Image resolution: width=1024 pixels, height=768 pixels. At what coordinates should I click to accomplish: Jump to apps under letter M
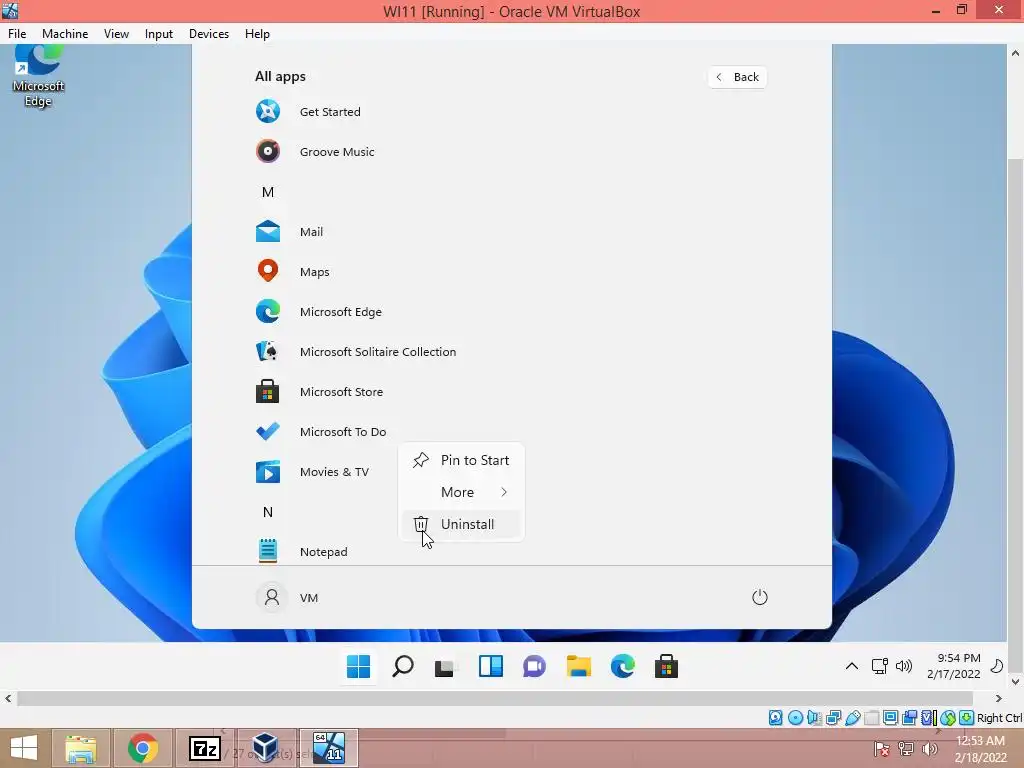[x=268, y=192]
